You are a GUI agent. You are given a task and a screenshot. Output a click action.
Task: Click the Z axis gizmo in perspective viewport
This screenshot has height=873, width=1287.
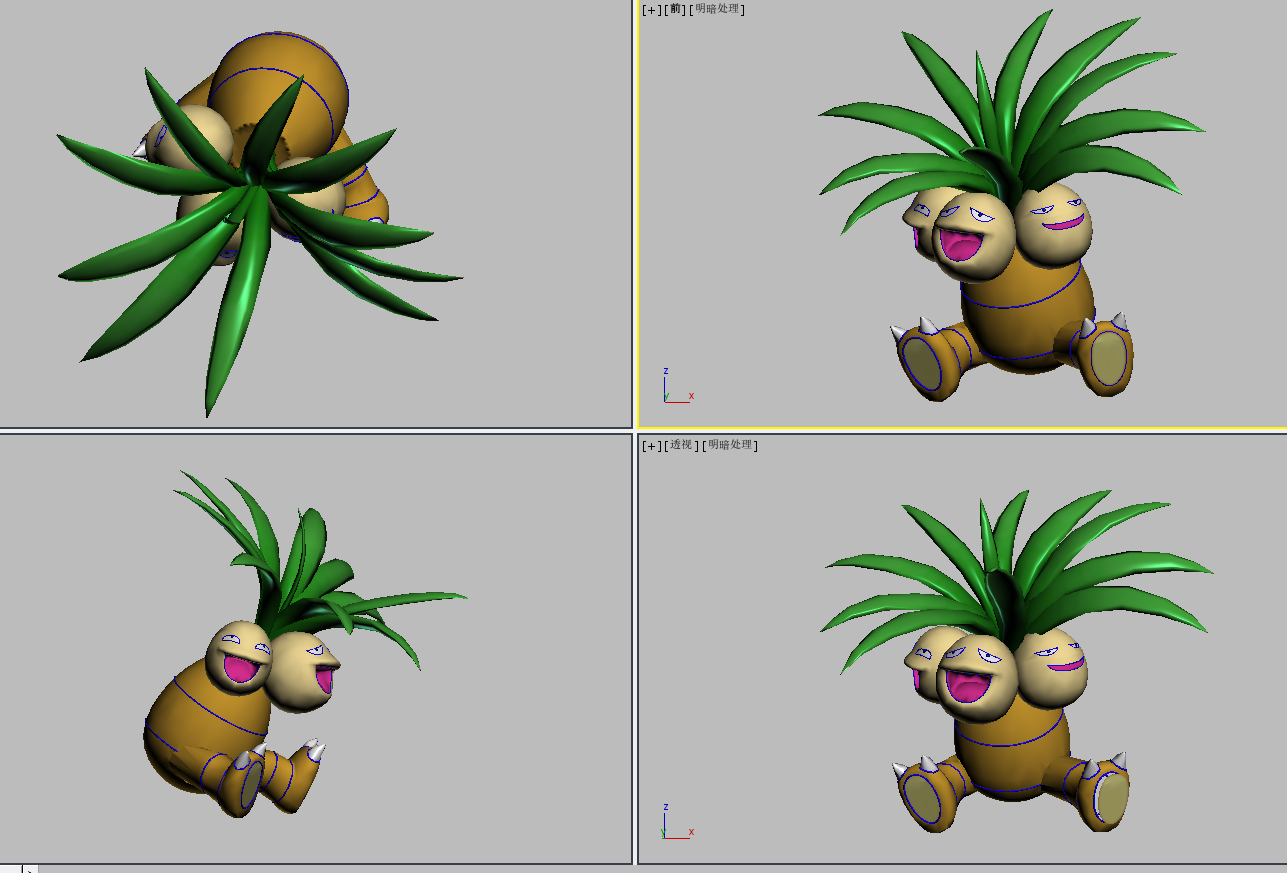coord(665,807)
